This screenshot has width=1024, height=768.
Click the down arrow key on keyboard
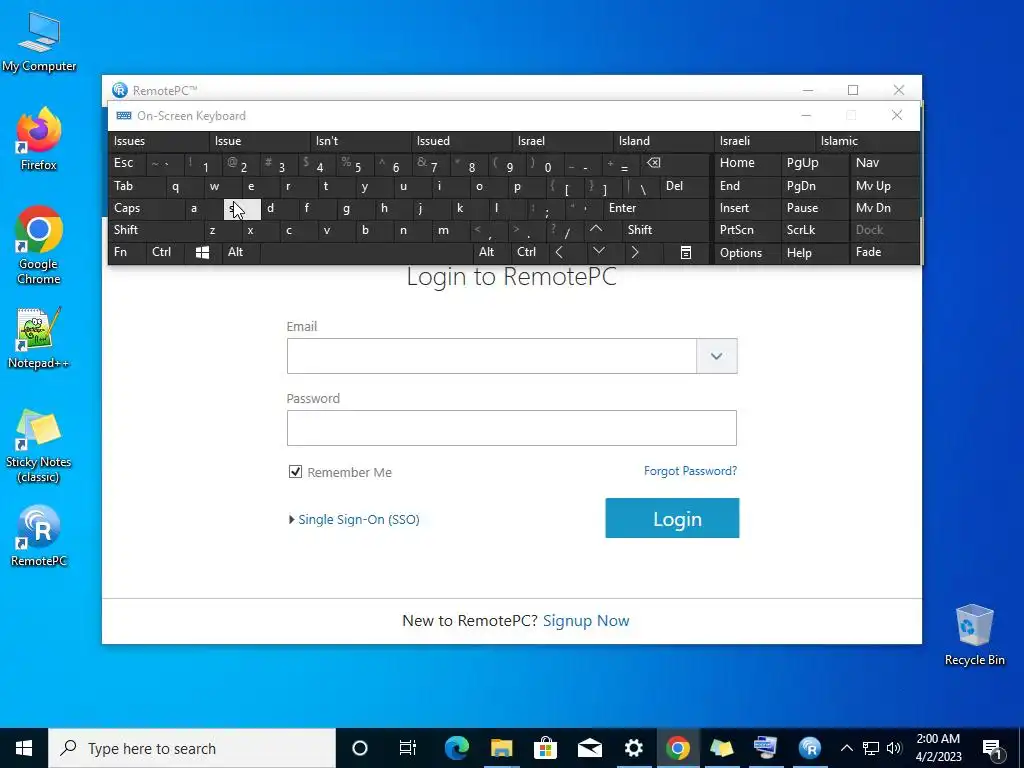tap(599, 252)
